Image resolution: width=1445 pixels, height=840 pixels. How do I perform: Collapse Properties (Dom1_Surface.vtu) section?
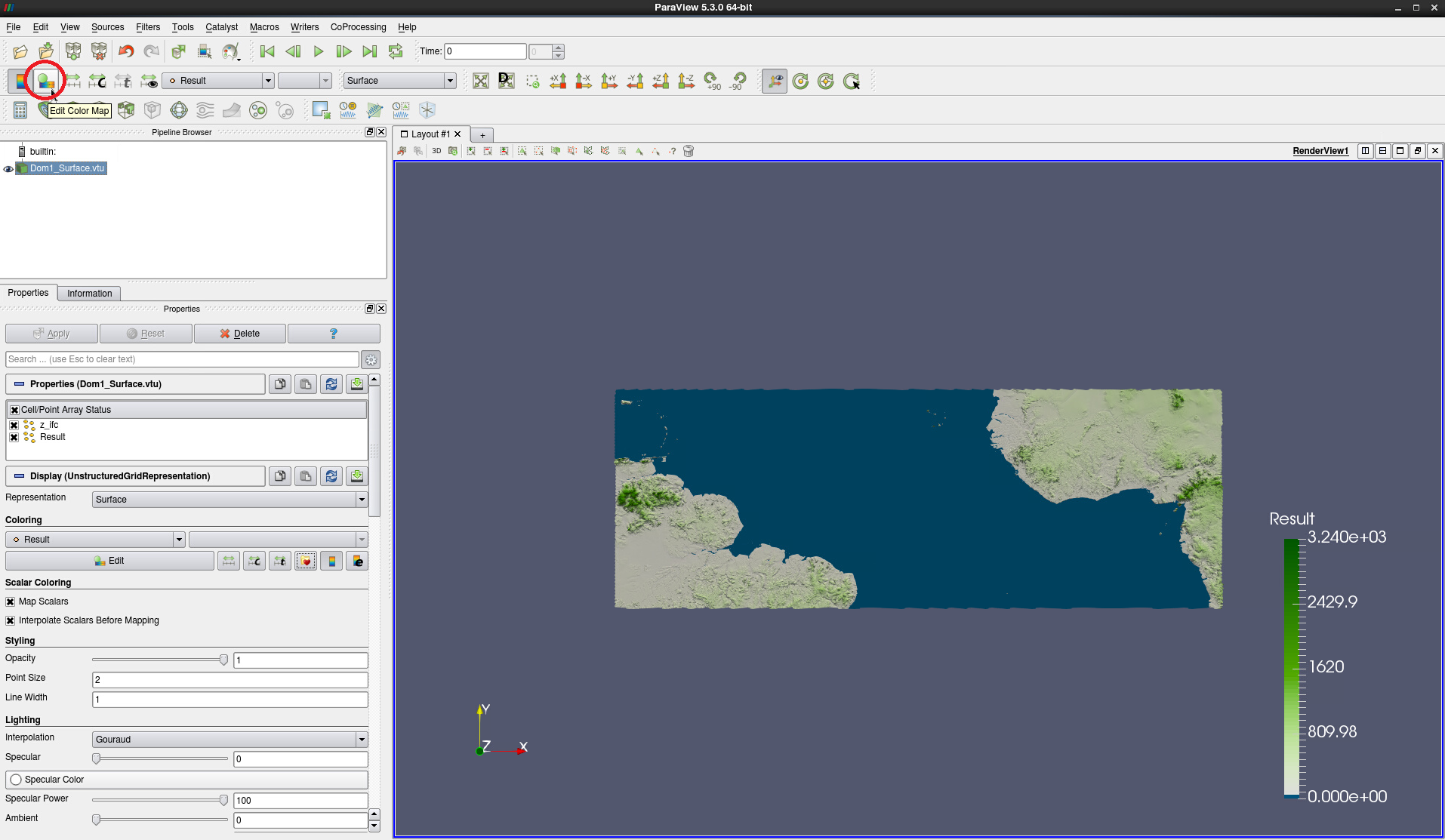pyautogui.click(x=135, y=384)
